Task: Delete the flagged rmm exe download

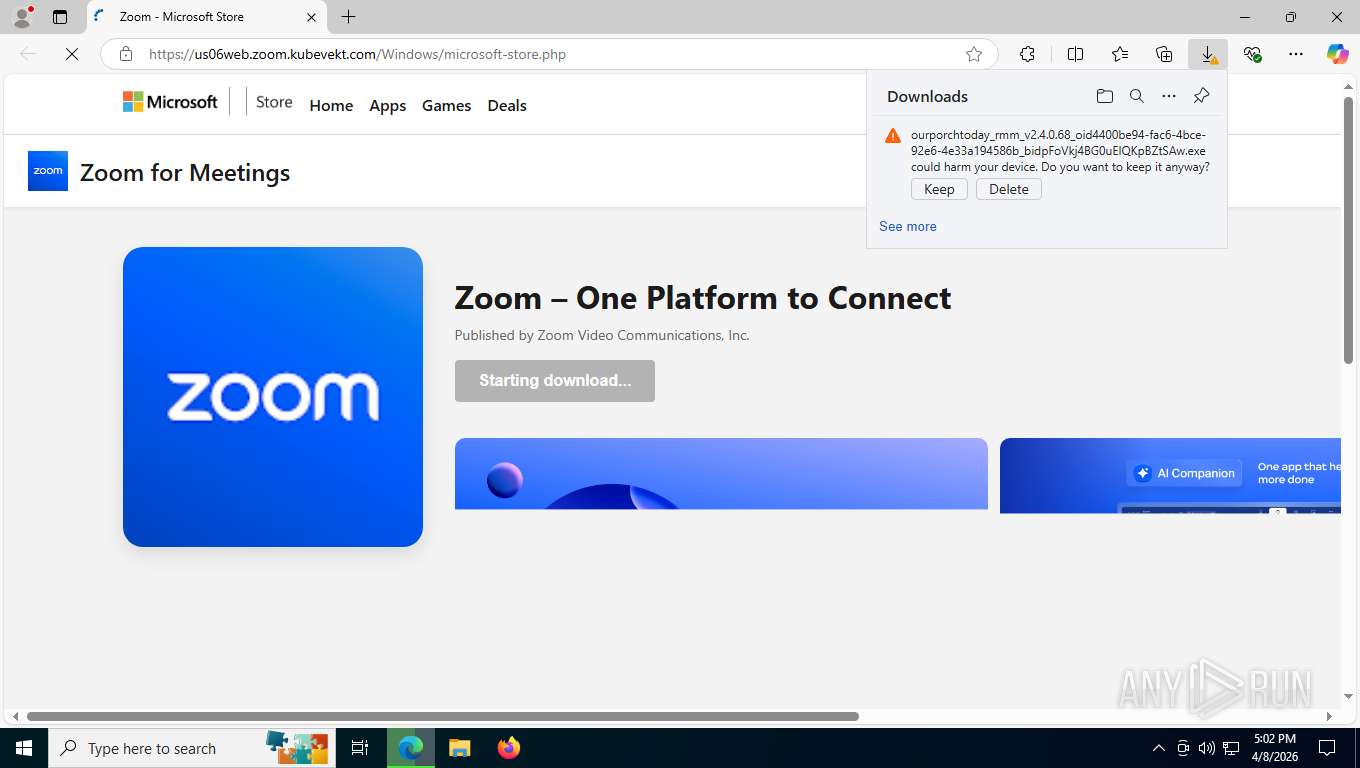Action: click(x=1008, y=189)
